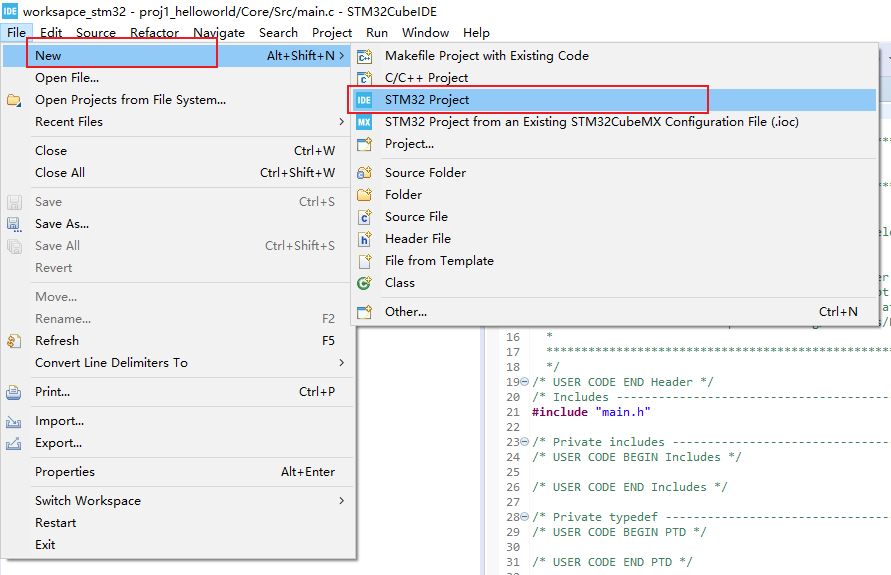Screen dimensions: 891x575
Task: Collapse the code fold at line 19
Action: click(x=524, y=382)
